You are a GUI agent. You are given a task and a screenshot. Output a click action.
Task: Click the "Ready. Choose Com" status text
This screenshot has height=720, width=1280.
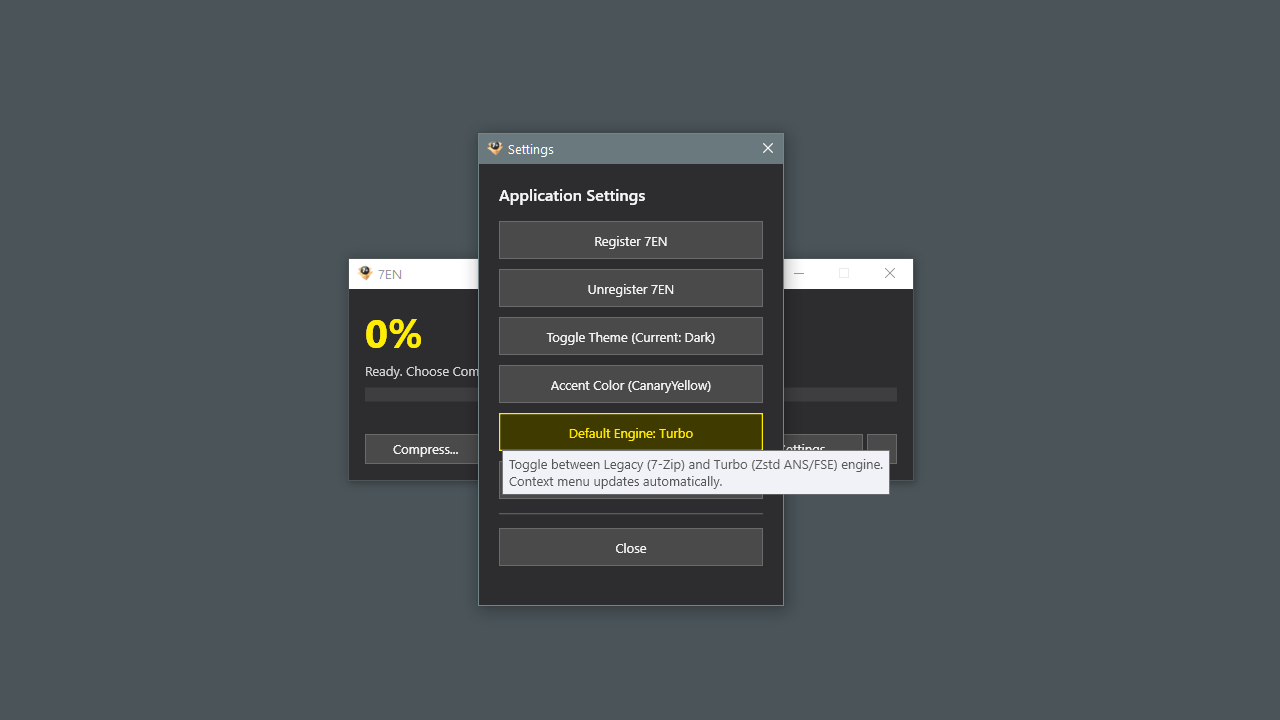[422, 371]
